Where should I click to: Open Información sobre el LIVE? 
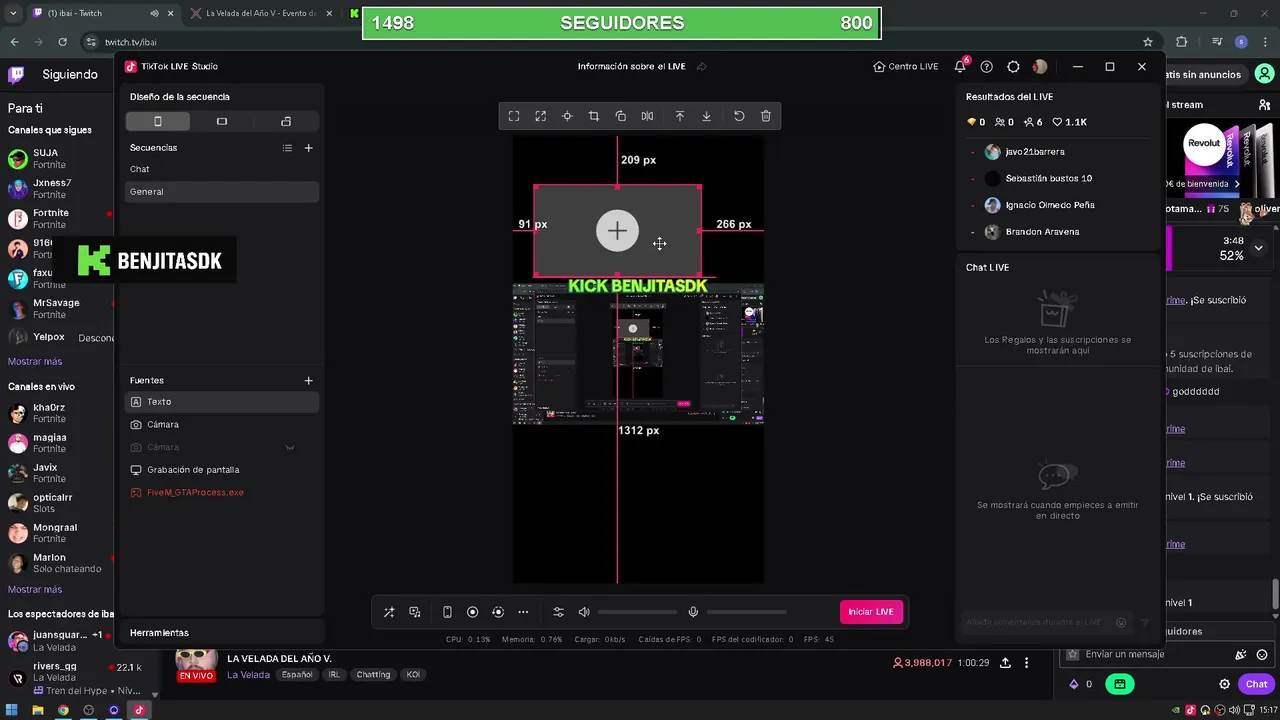click(x=631, y=67)
